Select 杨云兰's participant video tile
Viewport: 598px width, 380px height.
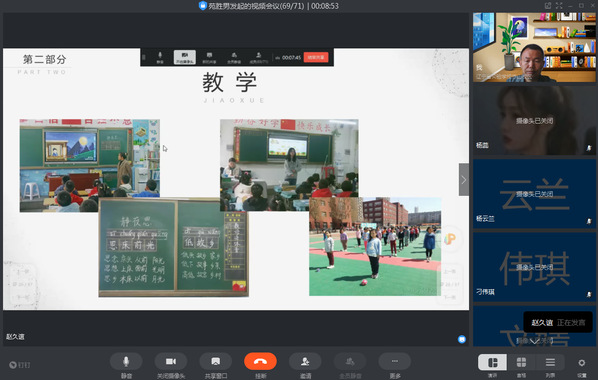tap(534, 194)
